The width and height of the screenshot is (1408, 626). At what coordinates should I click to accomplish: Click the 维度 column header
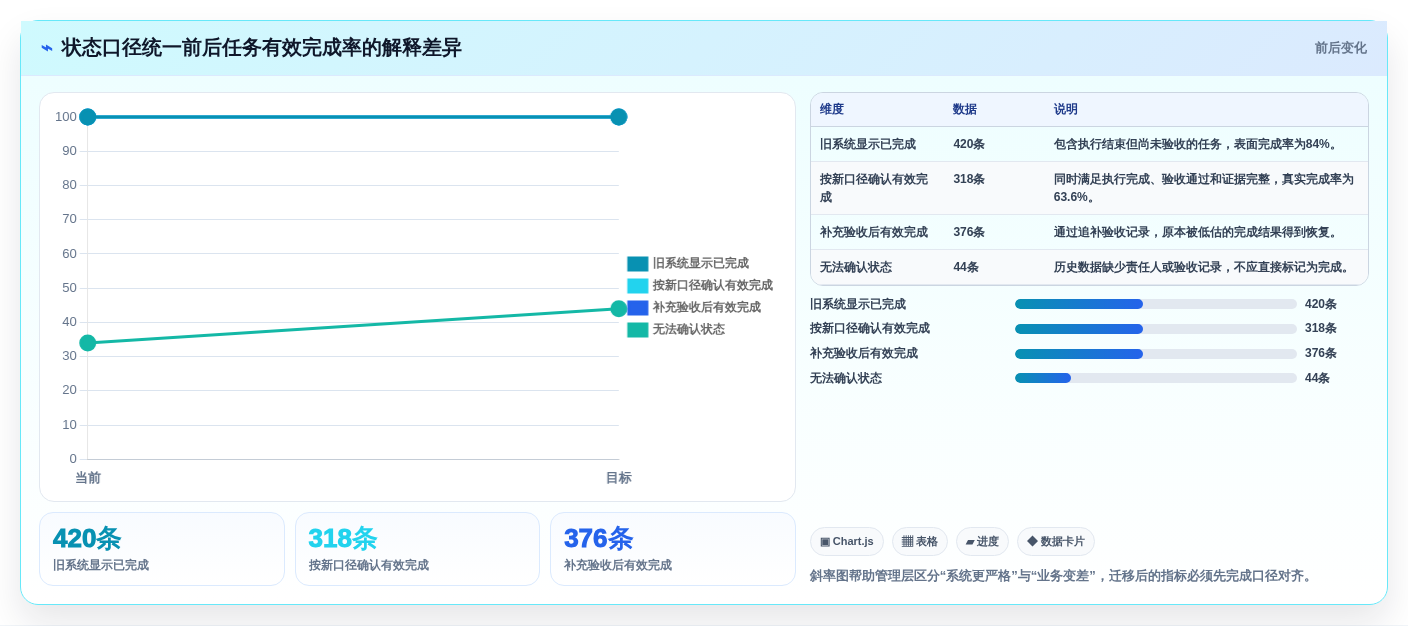832,110
